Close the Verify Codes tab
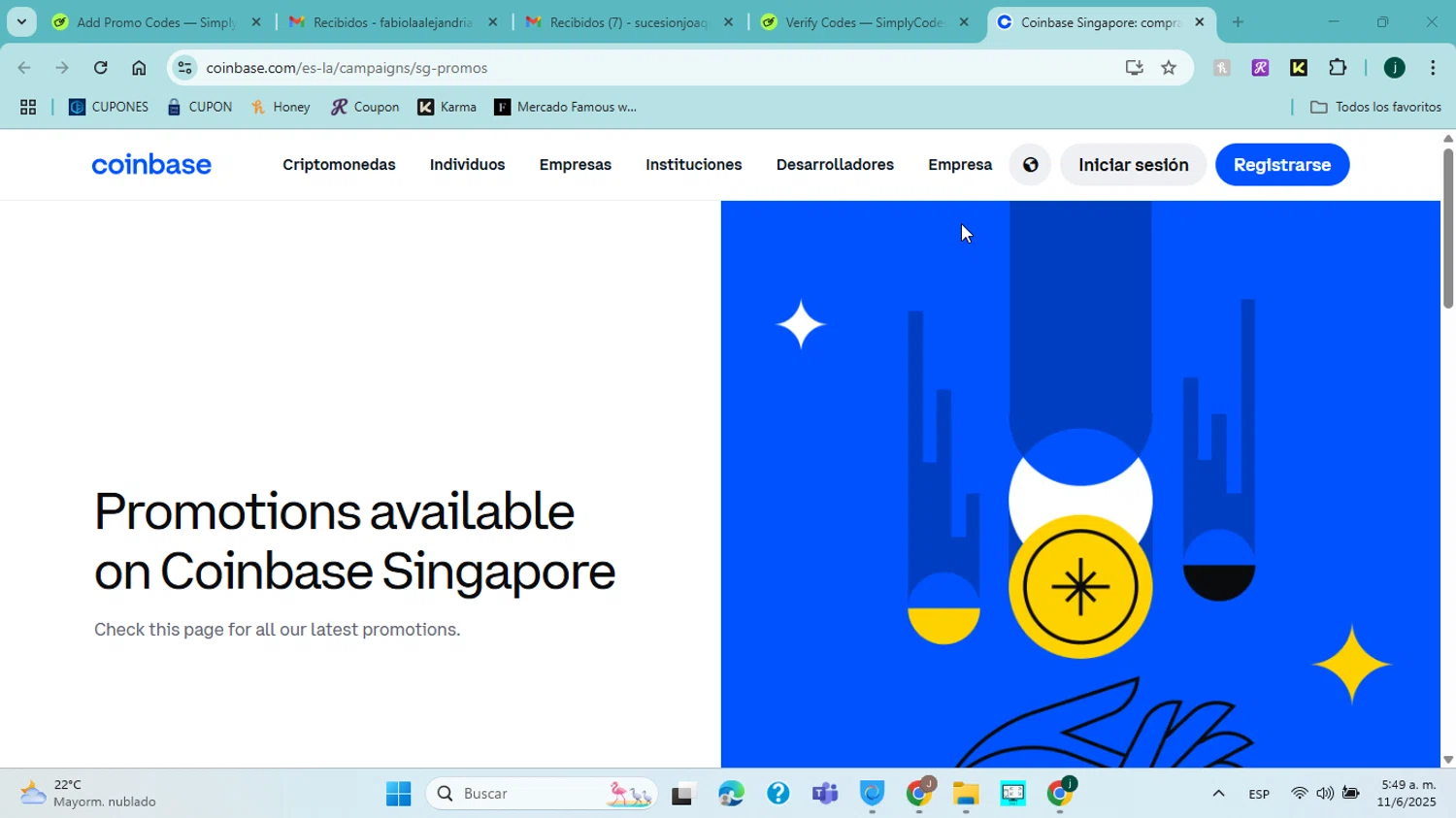The image size is (1456, 818). [963, 22]
